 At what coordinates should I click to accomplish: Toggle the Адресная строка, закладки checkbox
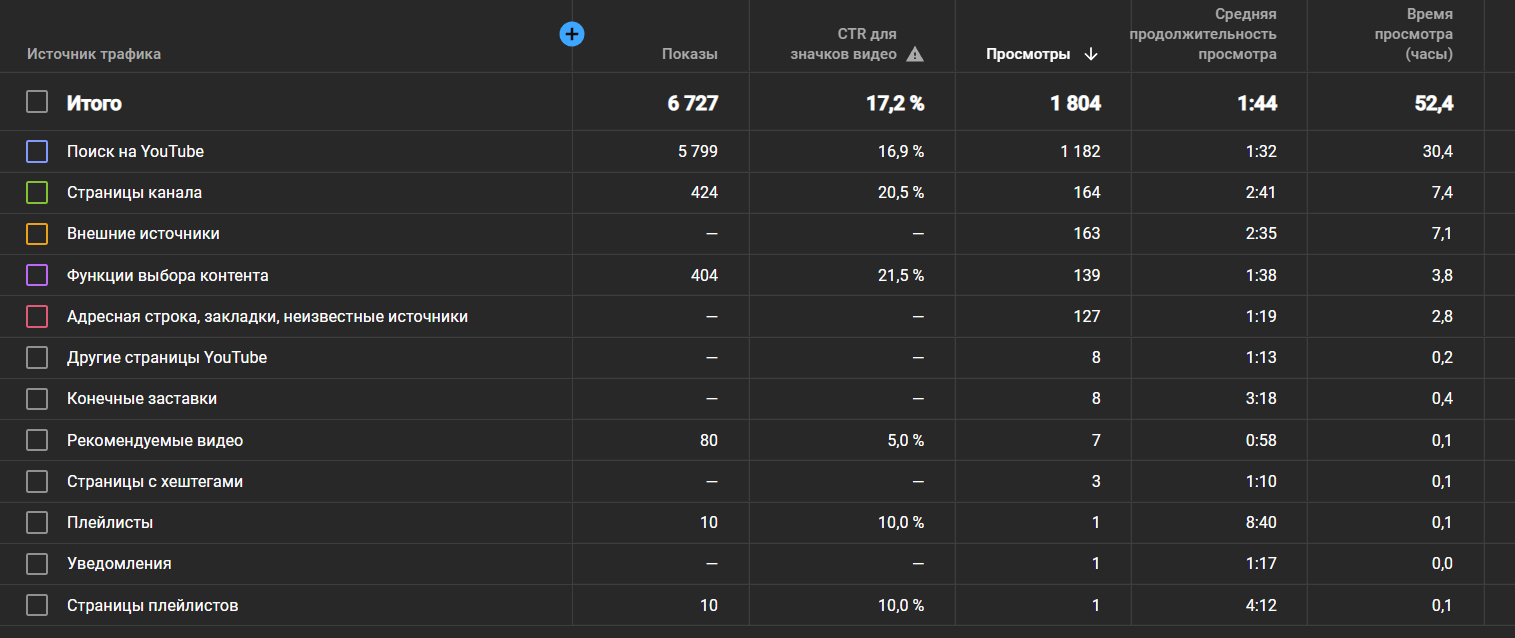[x=37, y=317]
